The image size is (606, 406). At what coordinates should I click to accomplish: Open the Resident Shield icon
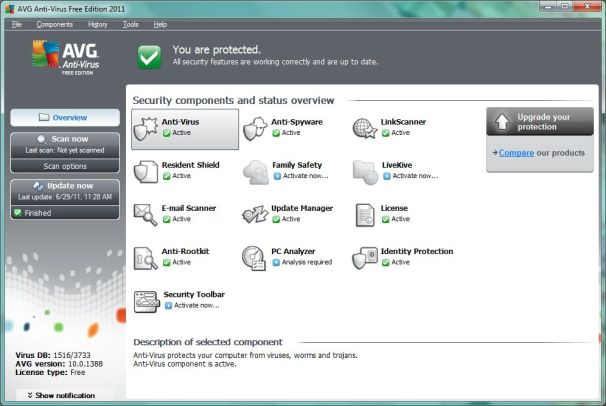click(146, 172)
